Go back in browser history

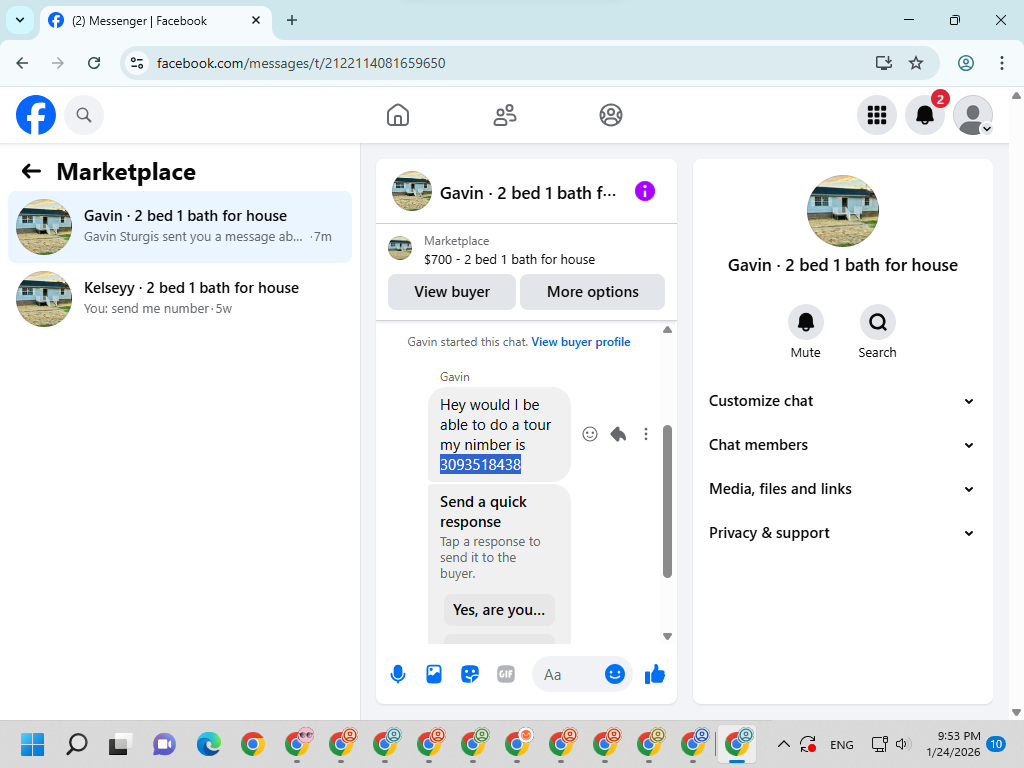pos(22,63)
